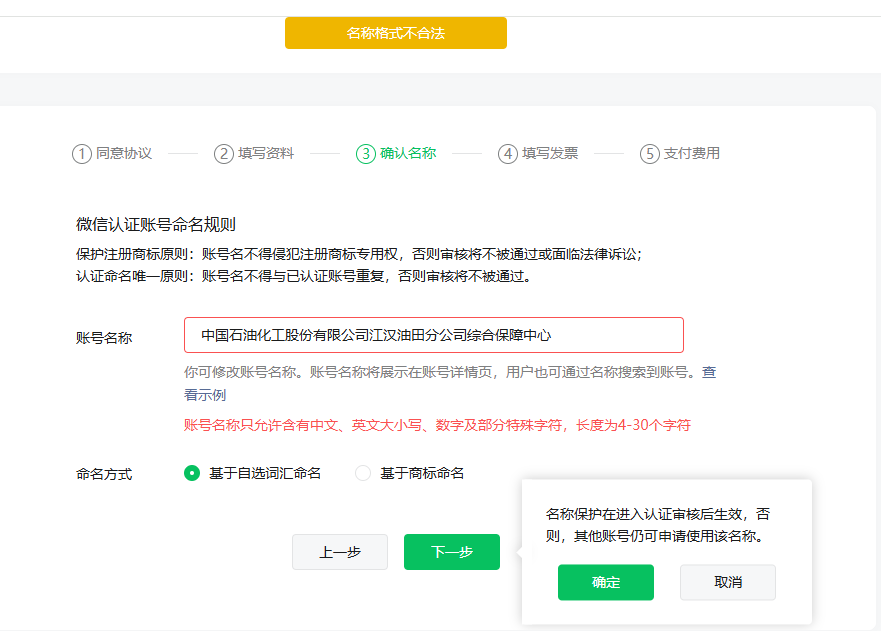Screen dimensions: 881x631
Task: Select the 基于商标命名 radio button
Action: (363, 473)
